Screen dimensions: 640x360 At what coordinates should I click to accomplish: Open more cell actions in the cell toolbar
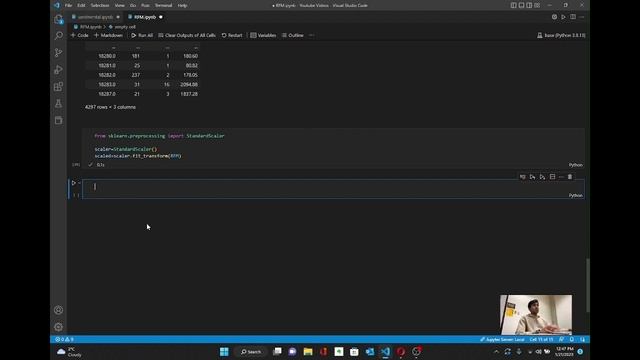[x=561, y=177]
